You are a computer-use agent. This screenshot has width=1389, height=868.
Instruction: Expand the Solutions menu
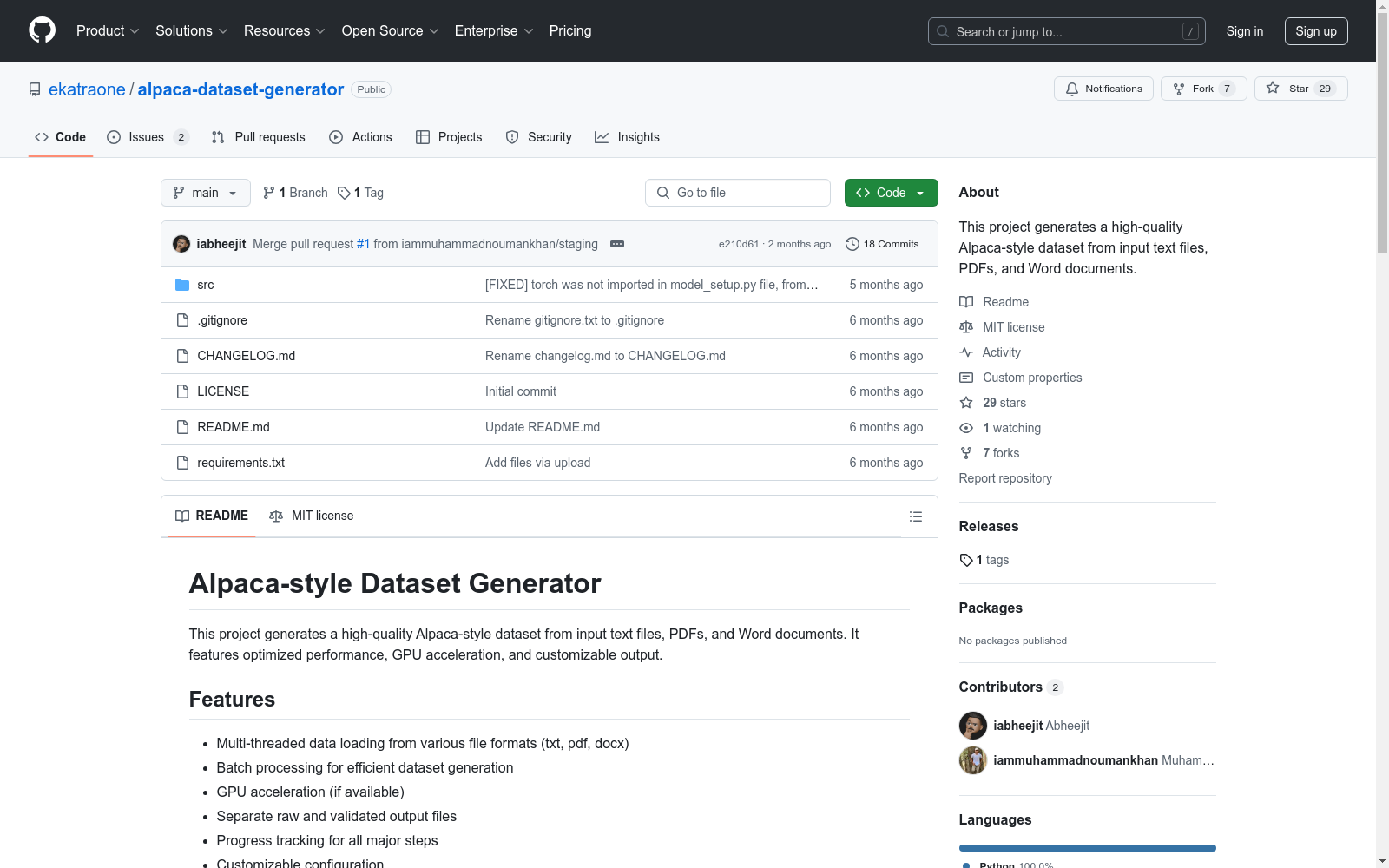(192, 30)
